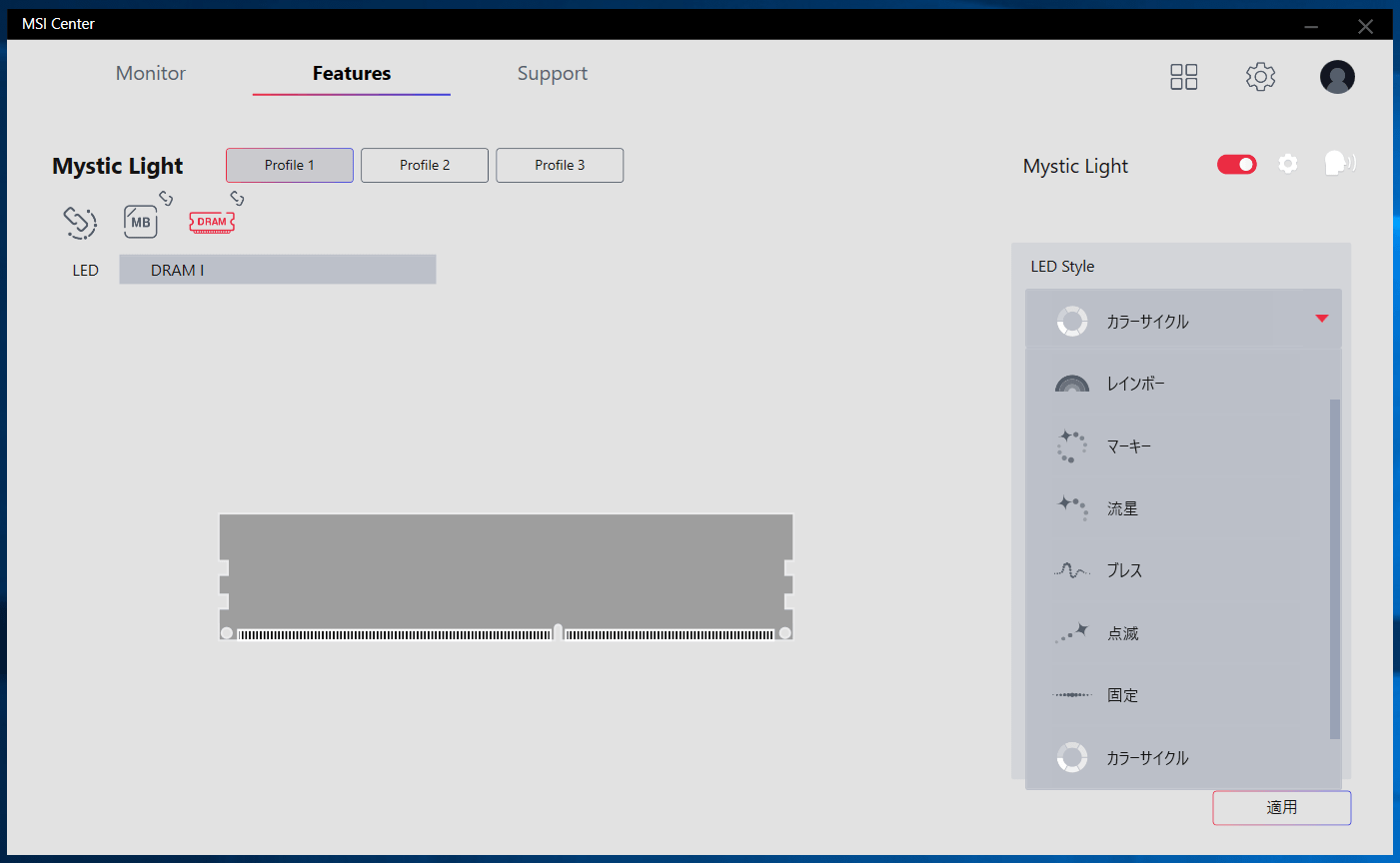Click the 固定 dotted line icon

1071,695
